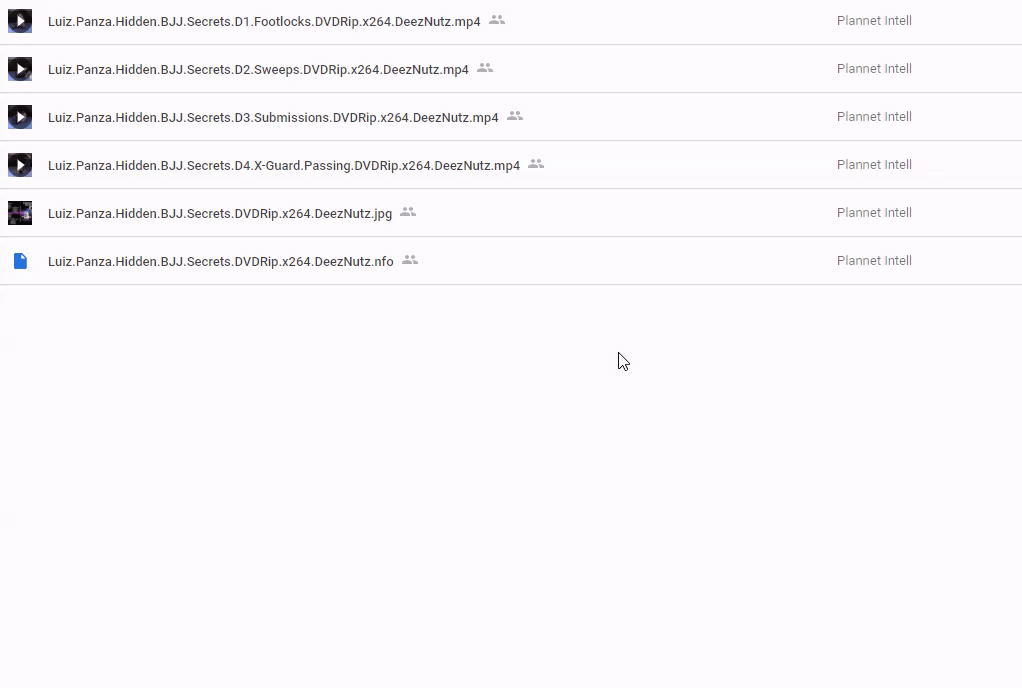Image resolution: width=1022 pixels, height=688 pixels.
Task: Select the DeezNutz.jpg file name
Action: pyautogui.click(x=220, y=213)
